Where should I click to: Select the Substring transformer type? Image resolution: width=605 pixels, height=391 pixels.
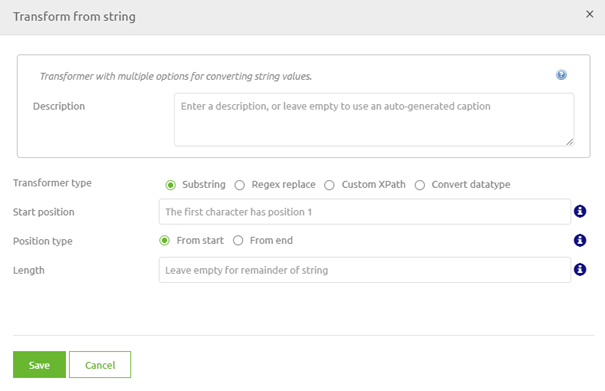point(171,185)
